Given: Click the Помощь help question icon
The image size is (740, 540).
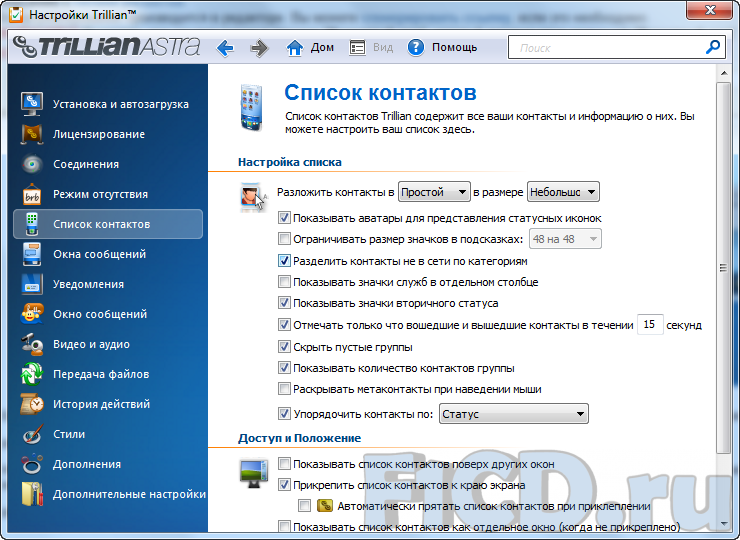Looking at the screenshot, I should (416, 48).
